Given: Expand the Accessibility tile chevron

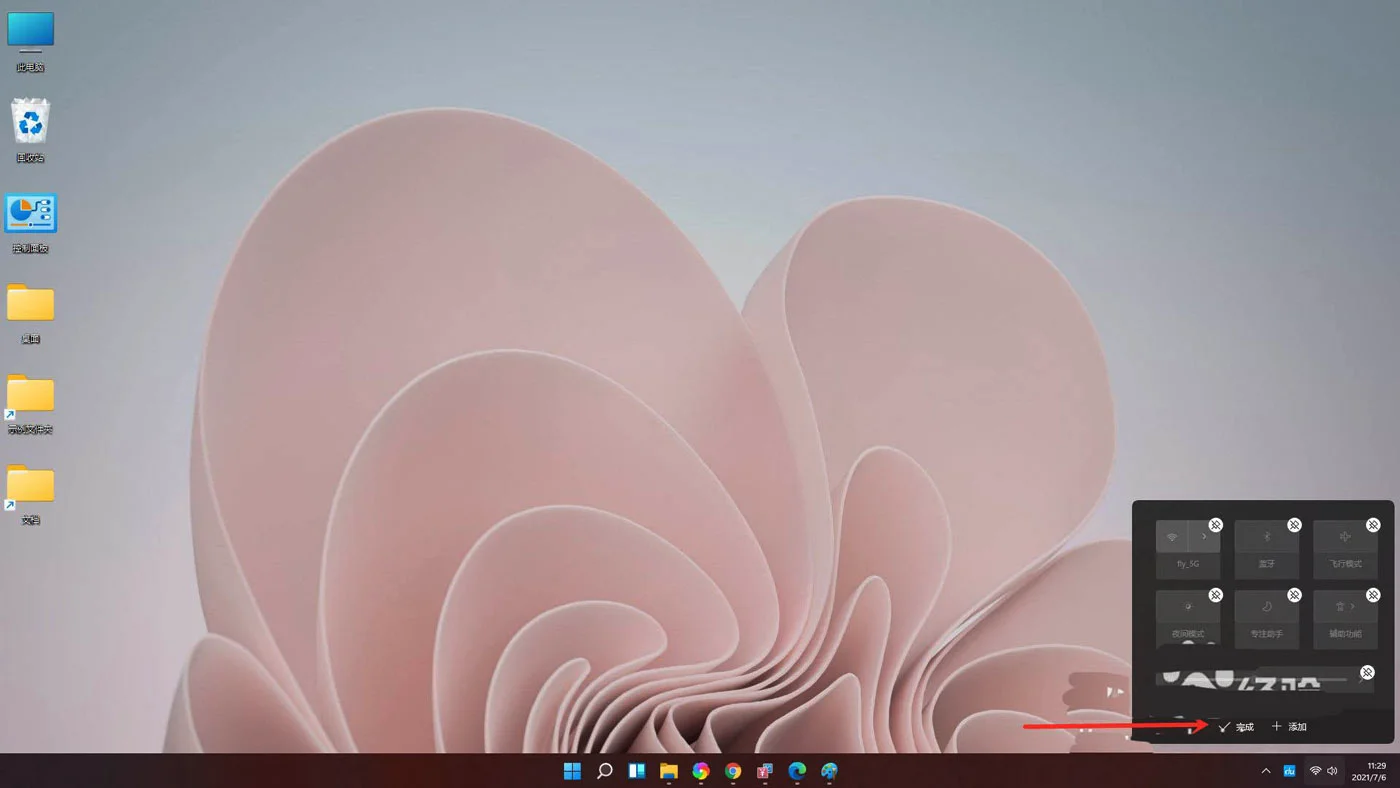Looking at the screenshot, I should (1354, 606).
